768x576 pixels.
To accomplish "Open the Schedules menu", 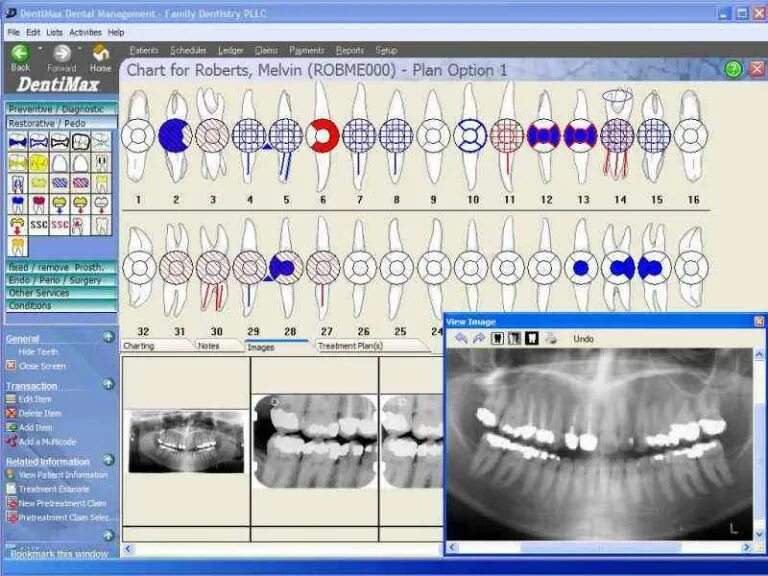I will pyautogui.click(x=188, y=50).
